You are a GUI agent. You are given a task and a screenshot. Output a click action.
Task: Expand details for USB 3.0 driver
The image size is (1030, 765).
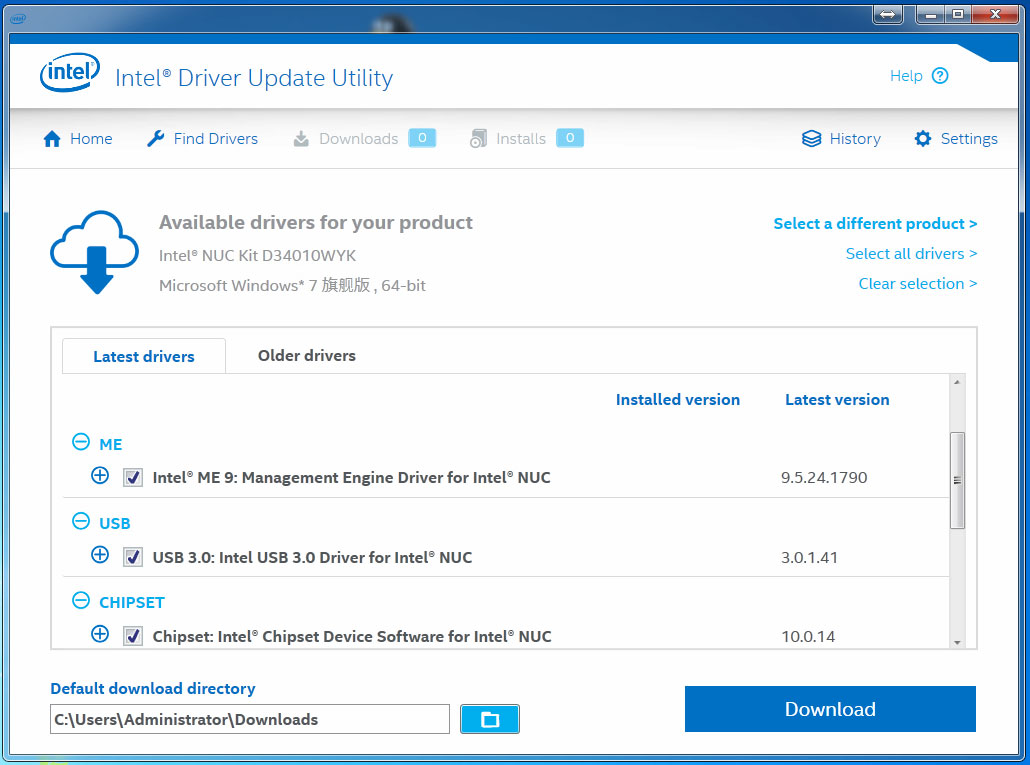[100, 555]
